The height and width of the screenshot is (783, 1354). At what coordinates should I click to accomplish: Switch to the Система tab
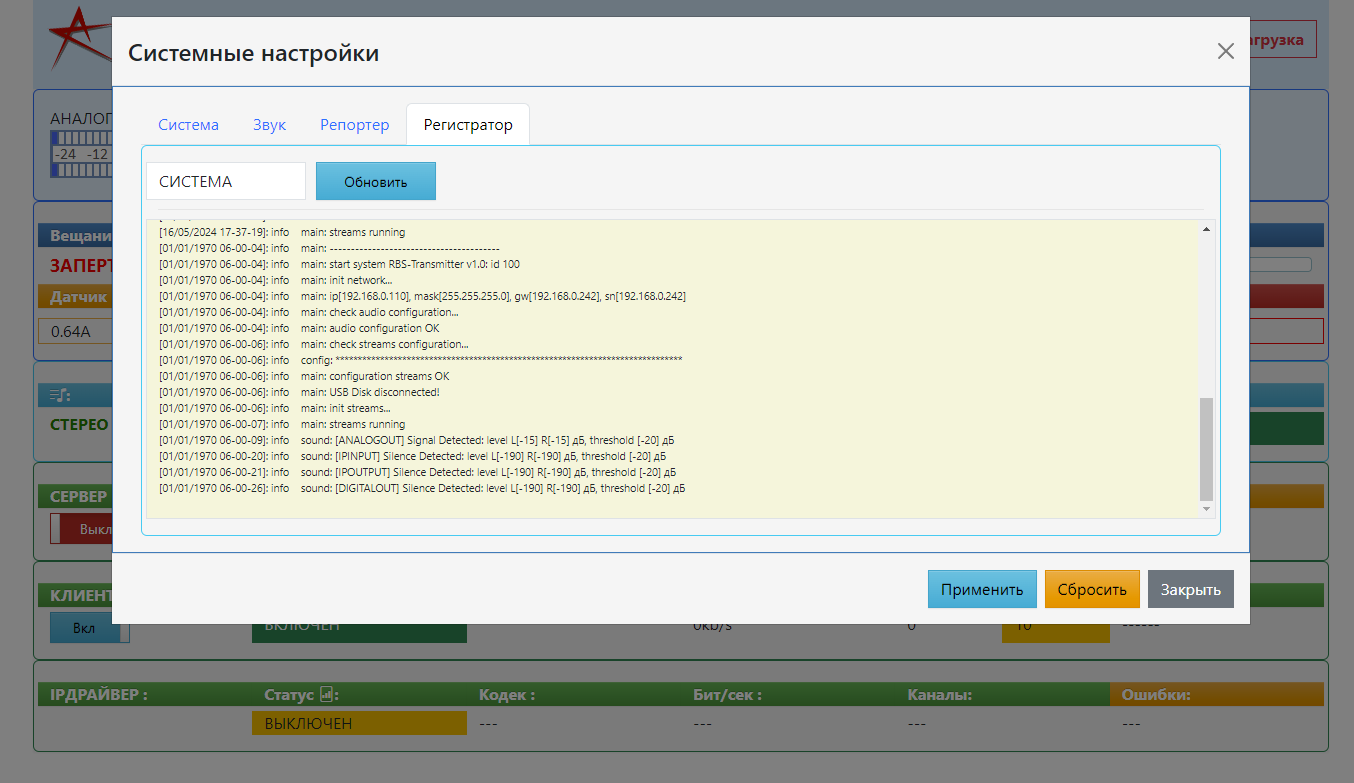188,125
